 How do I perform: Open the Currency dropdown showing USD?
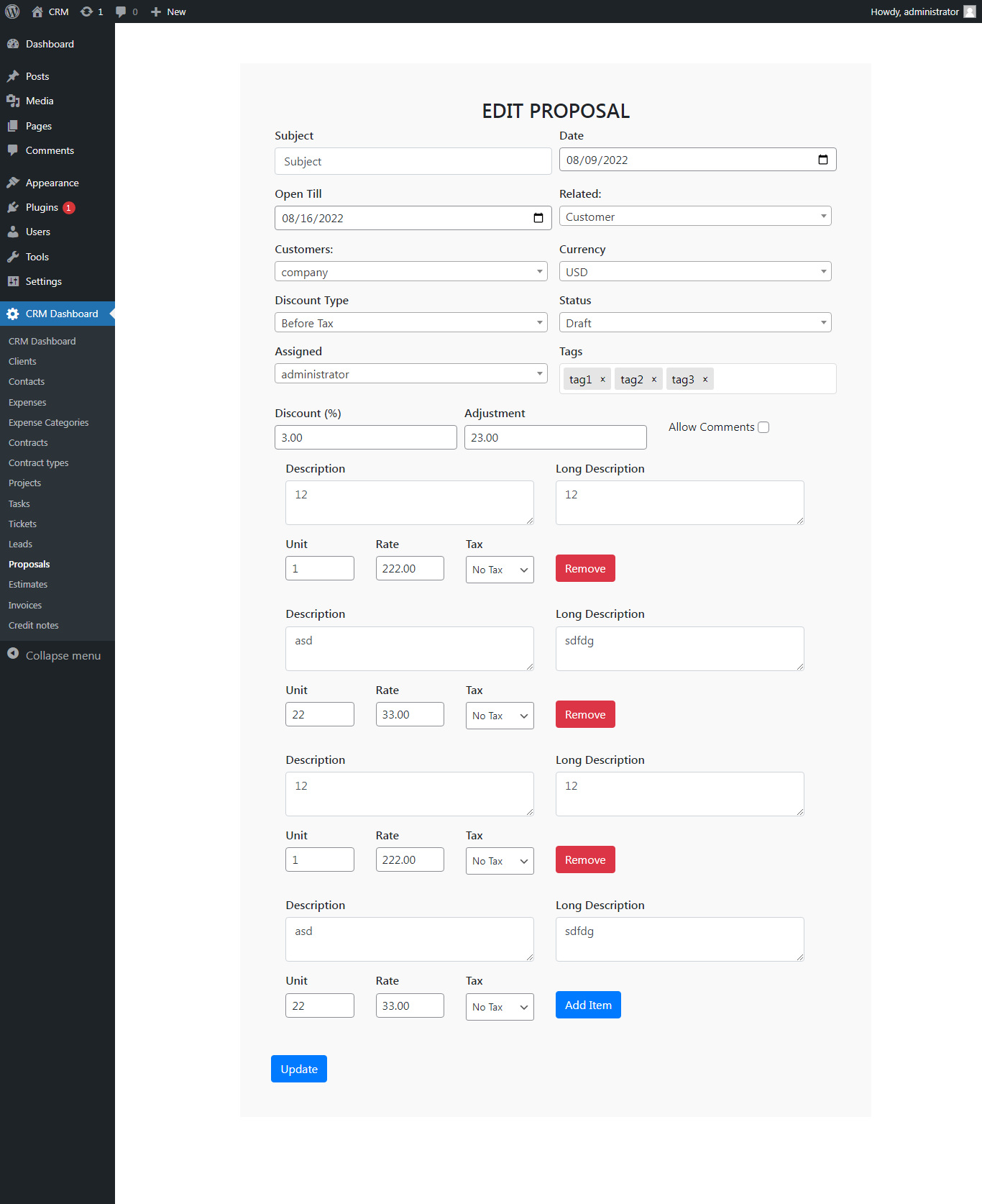click(695, 271)
